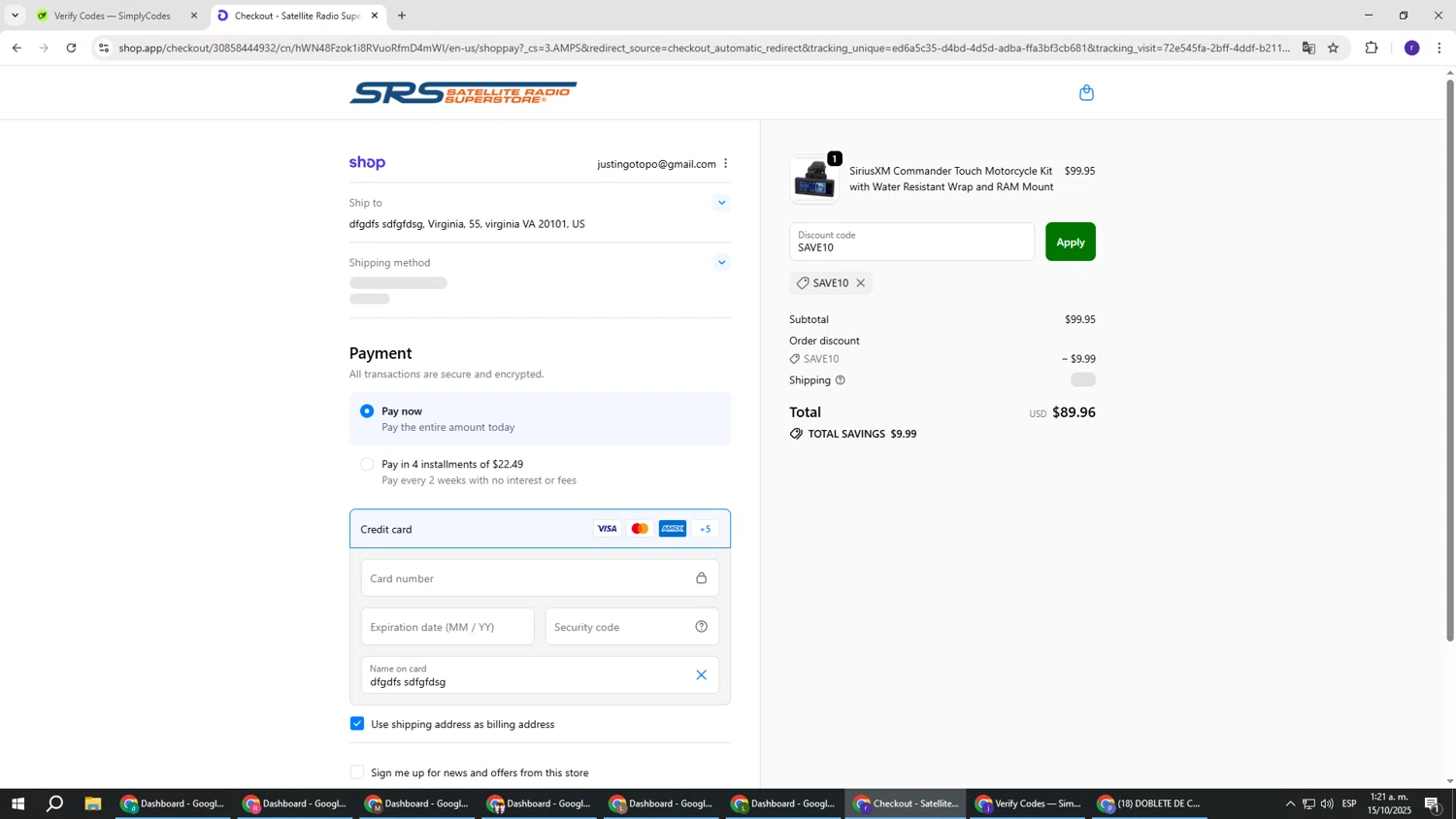The width and height of the screenshot is (1456, 819).
Task: Click the Discount code input field
Action: click(911, 243)
